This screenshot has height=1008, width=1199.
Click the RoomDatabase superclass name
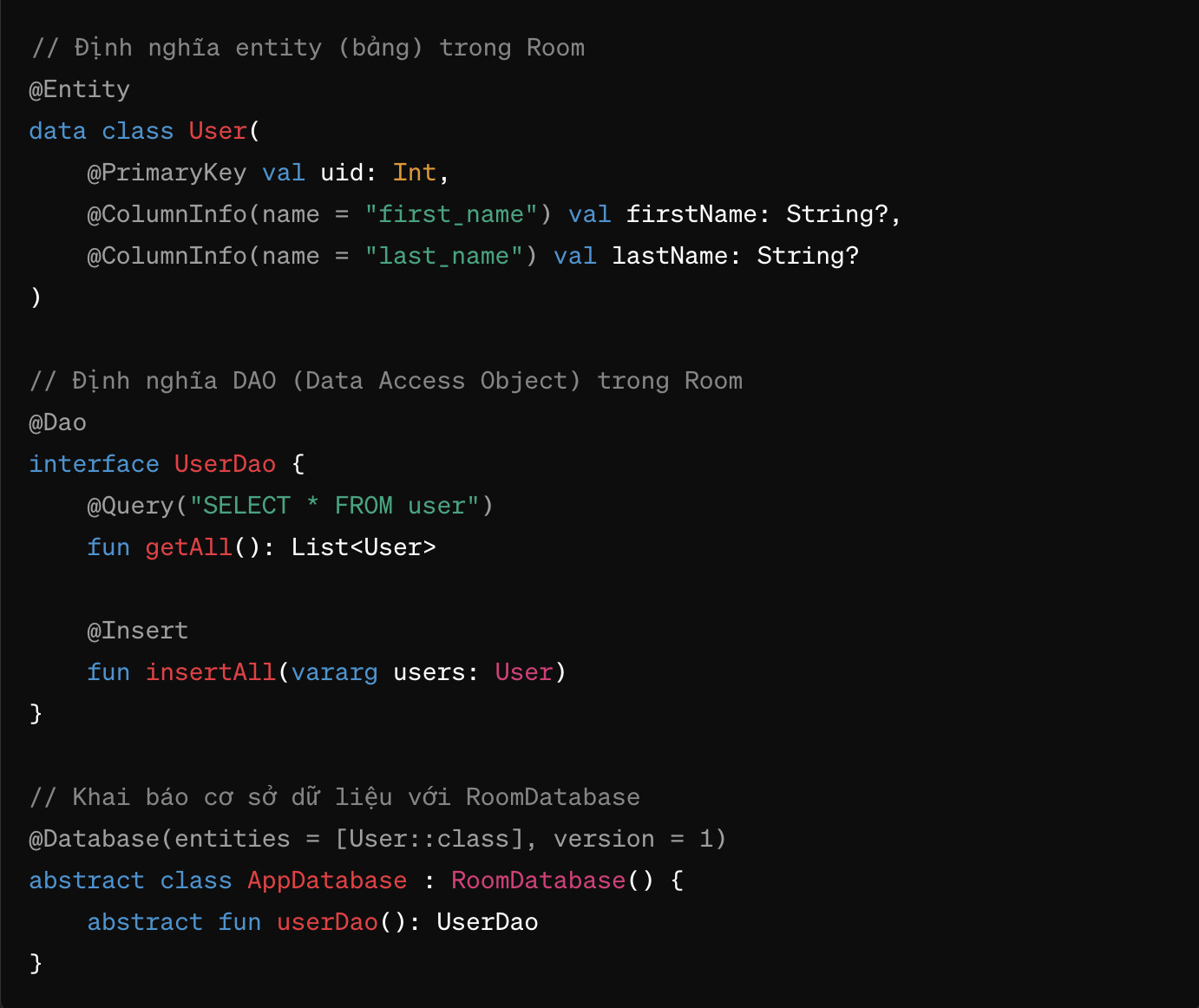pyautogui.click(x=539, y=880)
